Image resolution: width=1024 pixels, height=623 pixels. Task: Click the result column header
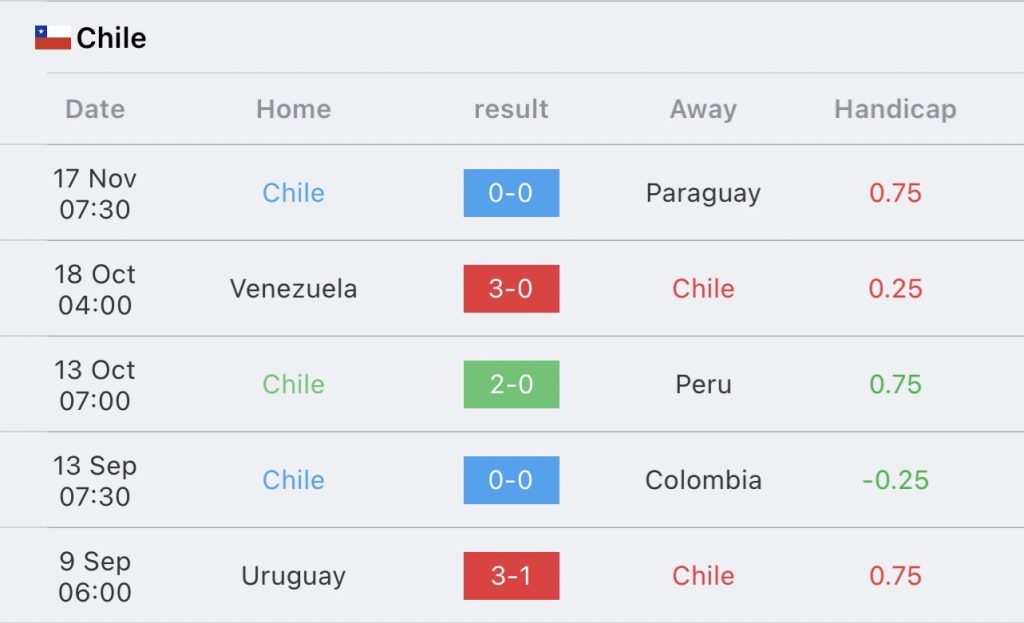coord(511,109)
